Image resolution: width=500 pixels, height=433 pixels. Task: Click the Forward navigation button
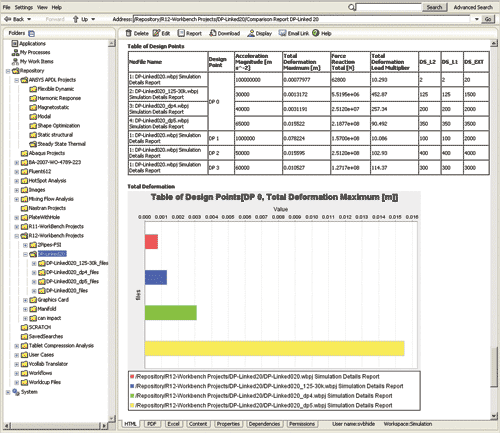[55, 19]
